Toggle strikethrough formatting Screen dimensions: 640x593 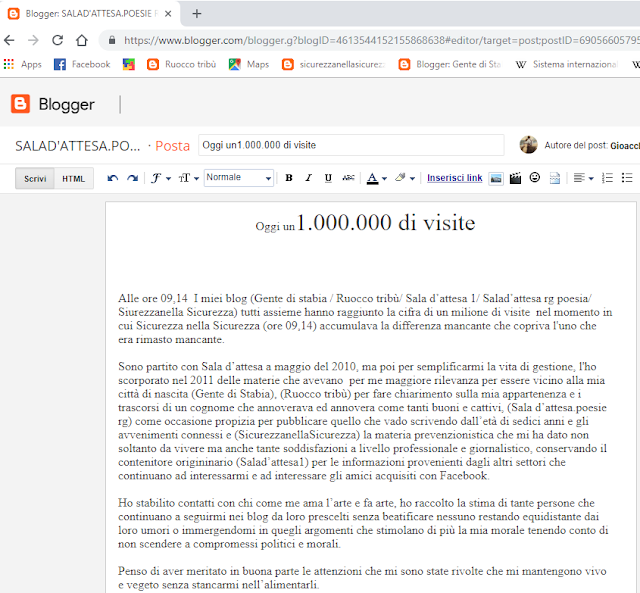pyautogui.click(x=348, y=178)
